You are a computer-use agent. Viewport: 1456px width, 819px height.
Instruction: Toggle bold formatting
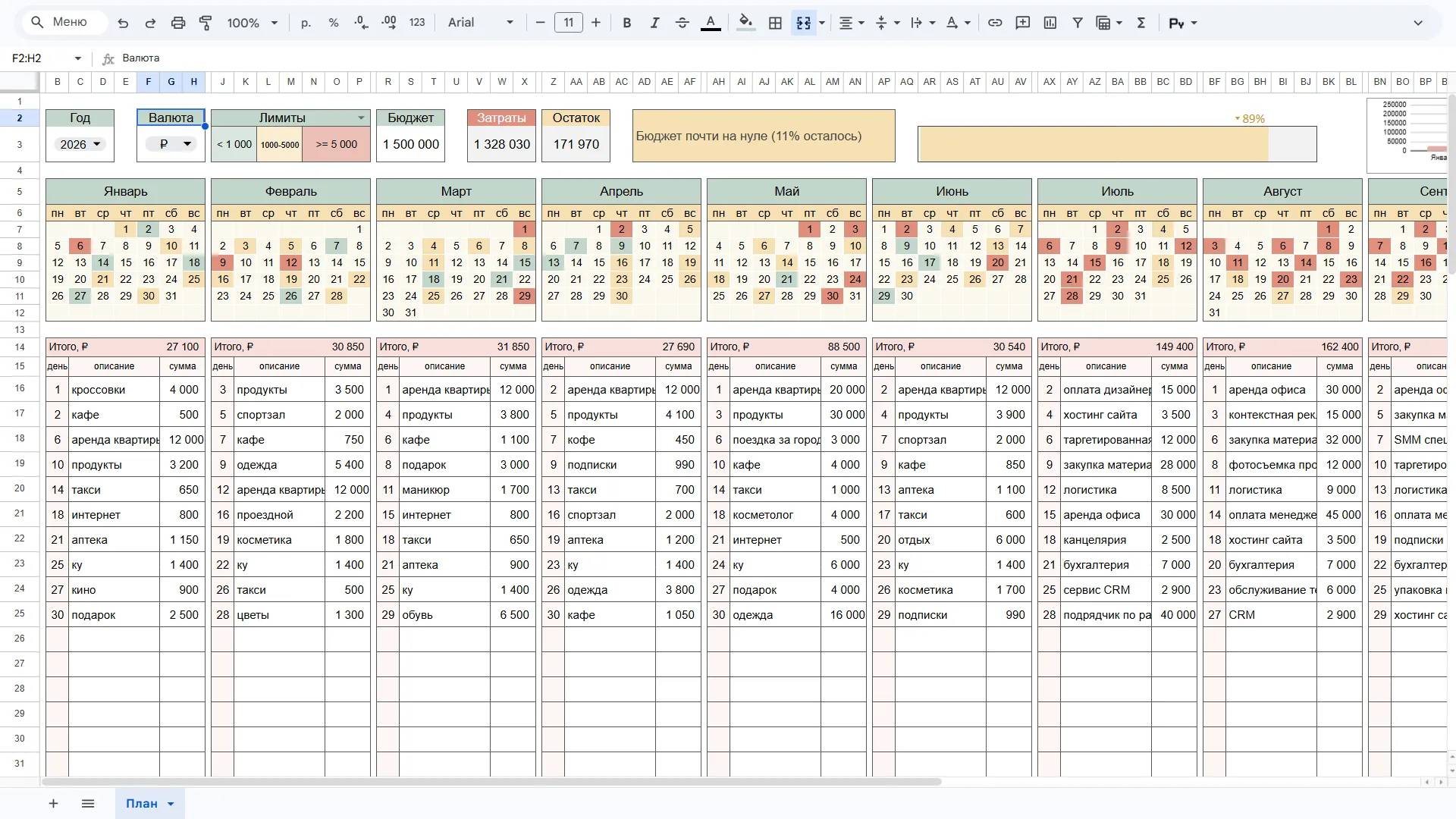[x=627, y=23]
